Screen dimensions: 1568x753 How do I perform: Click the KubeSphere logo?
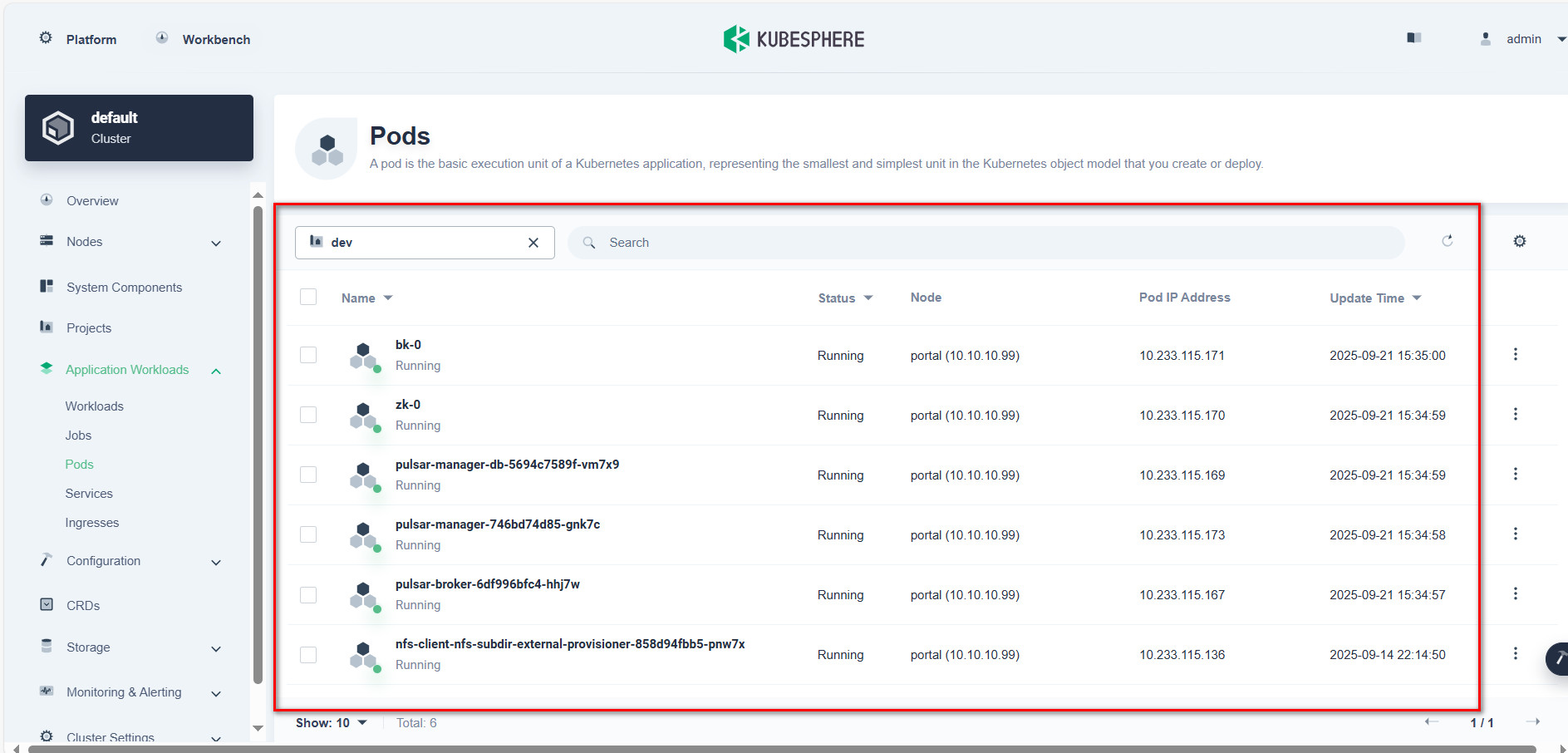(794, 39)
